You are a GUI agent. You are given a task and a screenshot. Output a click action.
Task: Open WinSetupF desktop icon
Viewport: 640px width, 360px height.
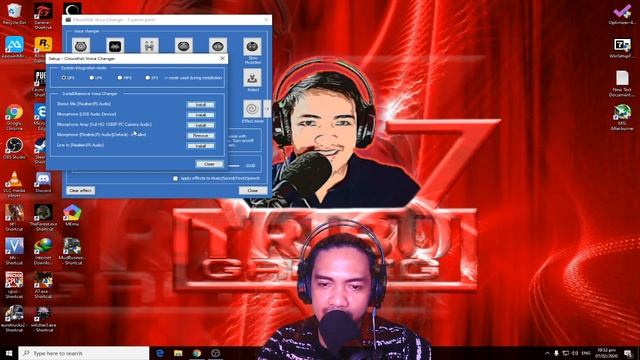coord(622,48)
